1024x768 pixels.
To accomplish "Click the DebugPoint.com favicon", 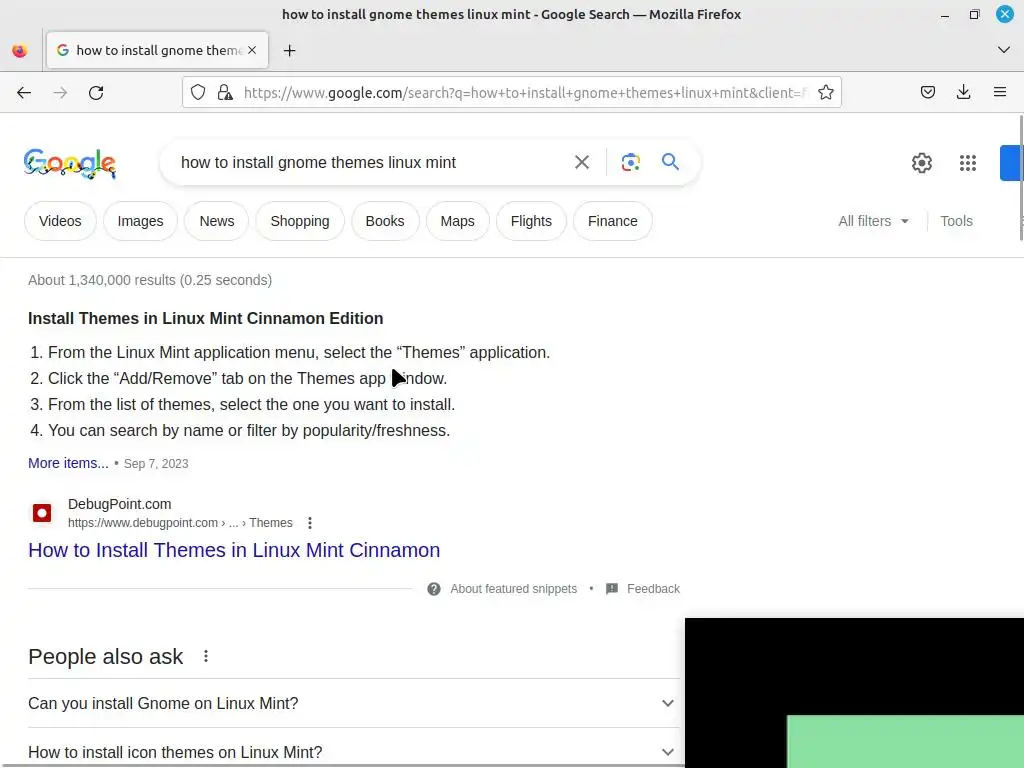I will (x=42, y=513).
